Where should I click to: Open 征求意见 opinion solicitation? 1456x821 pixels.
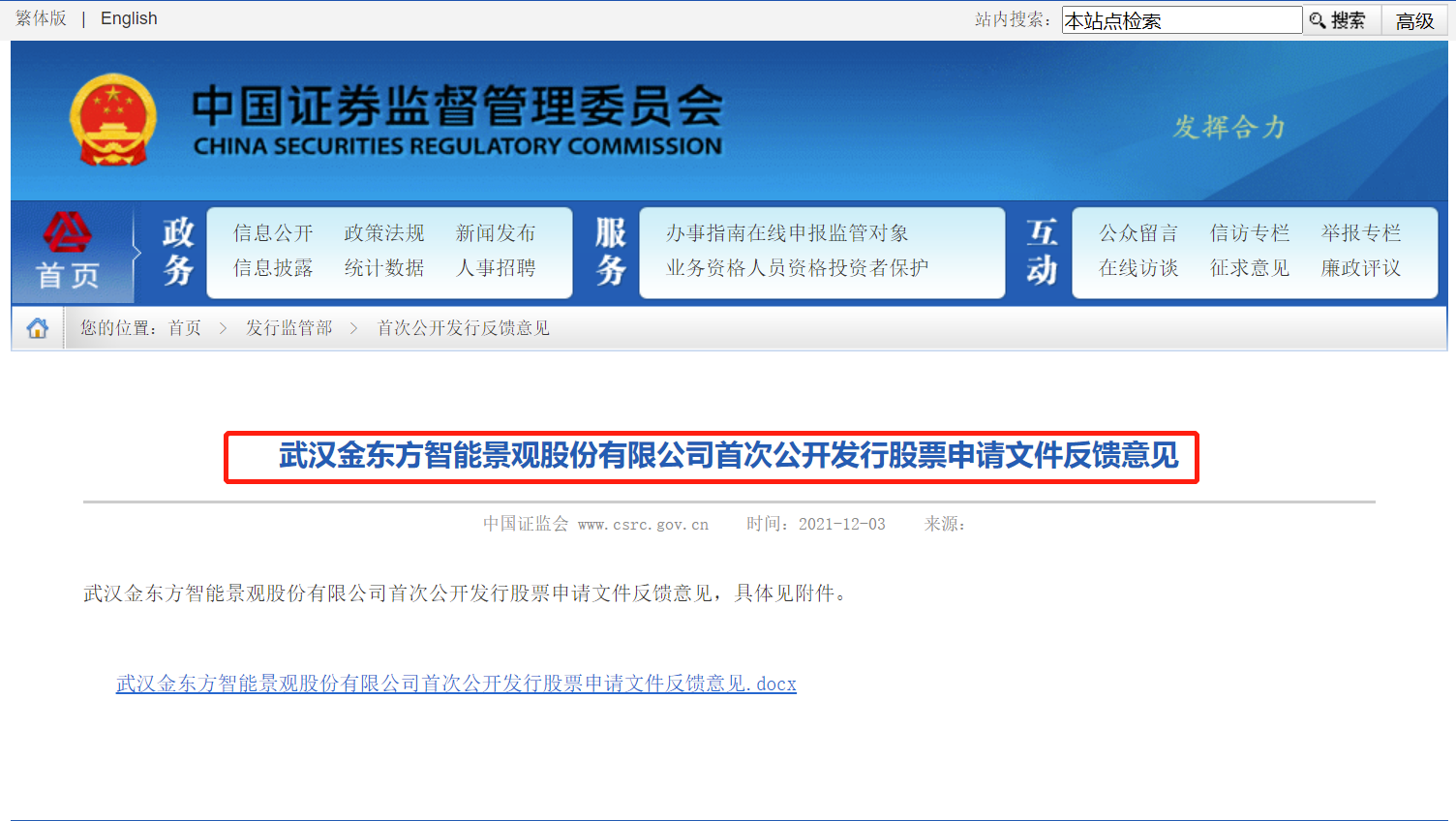tap(1250, 268)
